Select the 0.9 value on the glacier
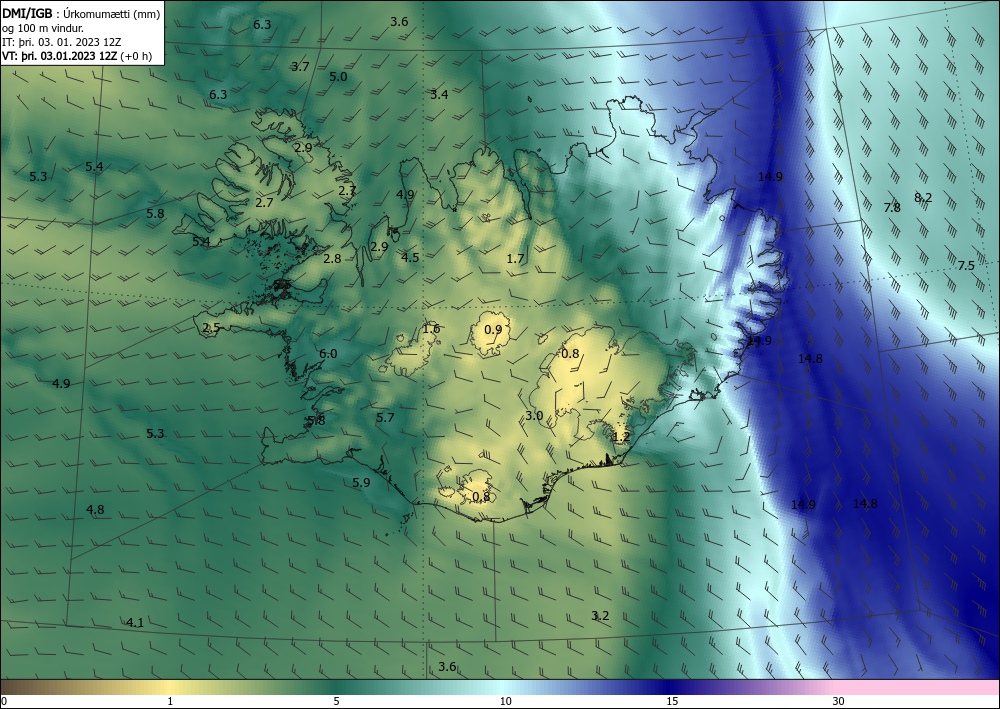Image resolution: width=1000 pixels, height=709 pixels. 493,330
